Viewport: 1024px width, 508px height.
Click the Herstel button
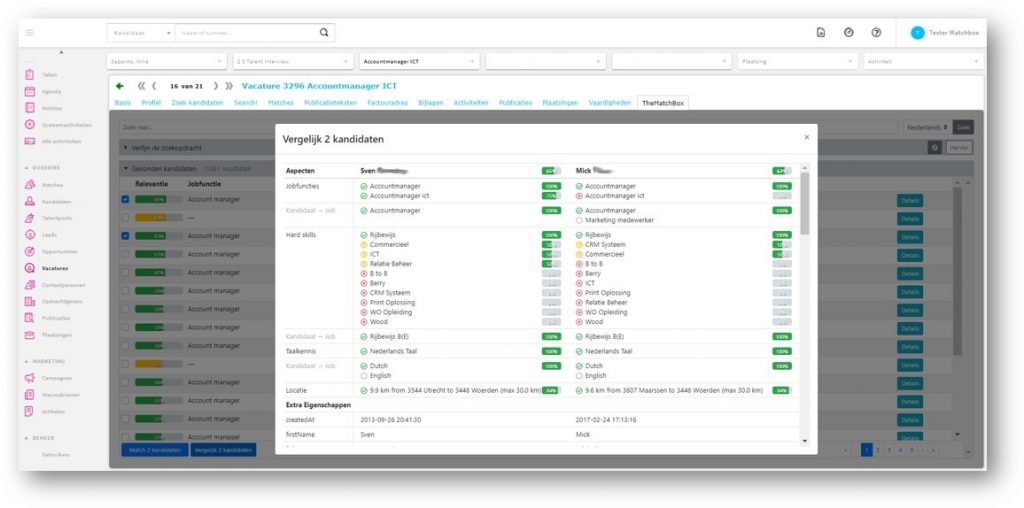tap(959, 148)
